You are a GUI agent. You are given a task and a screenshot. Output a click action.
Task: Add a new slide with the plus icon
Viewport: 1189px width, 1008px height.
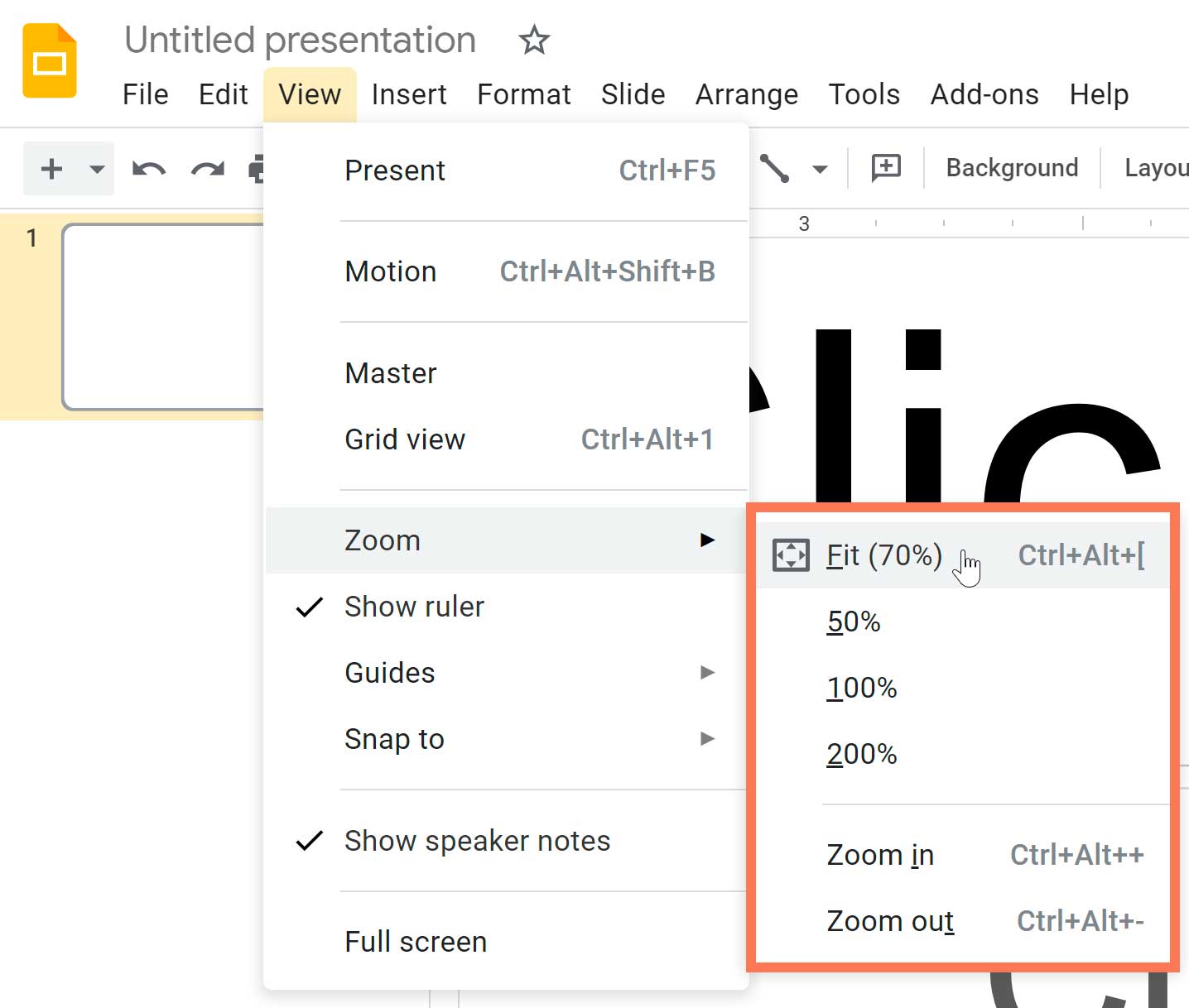pyautogui.click(x=51, y=168)
